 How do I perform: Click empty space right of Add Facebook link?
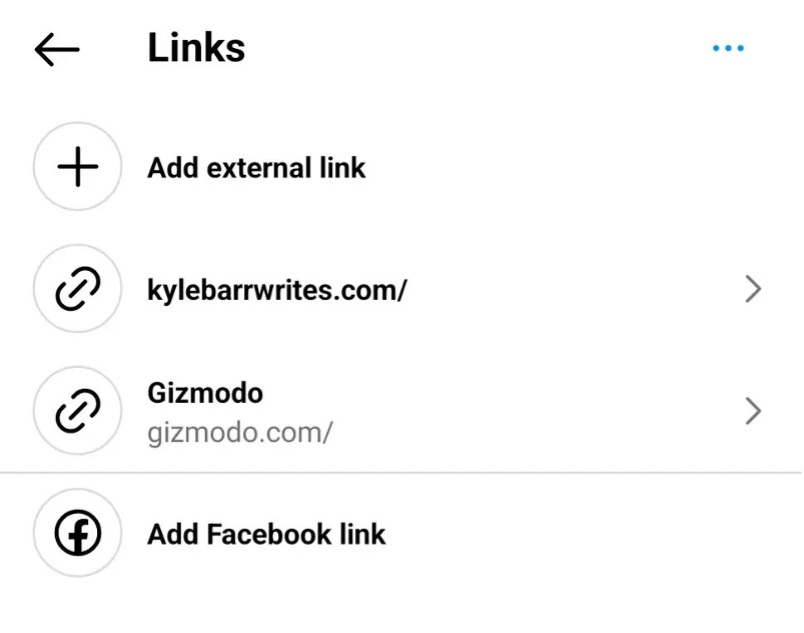click(580, 534)
